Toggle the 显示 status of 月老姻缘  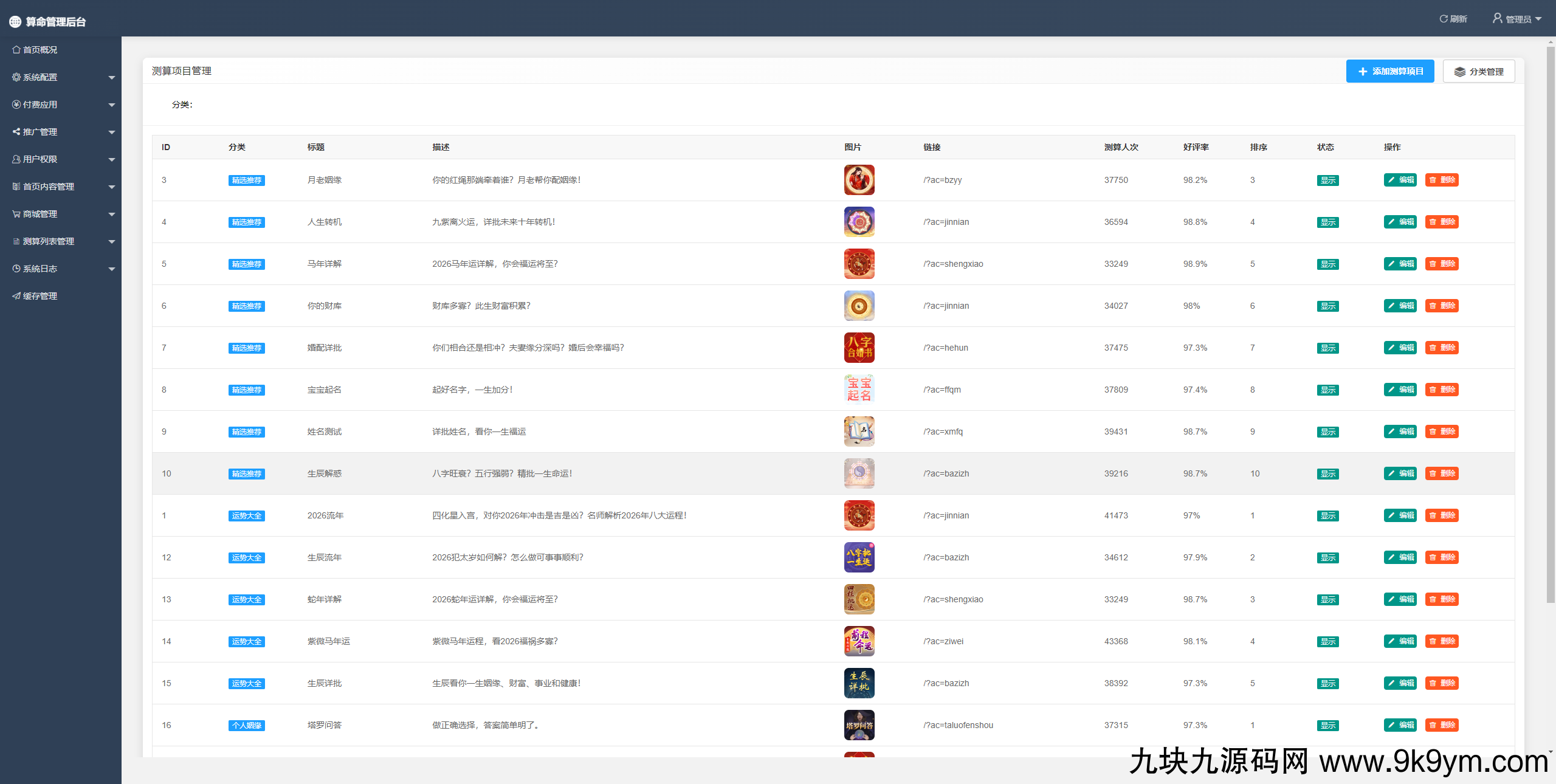point(1327,181)
